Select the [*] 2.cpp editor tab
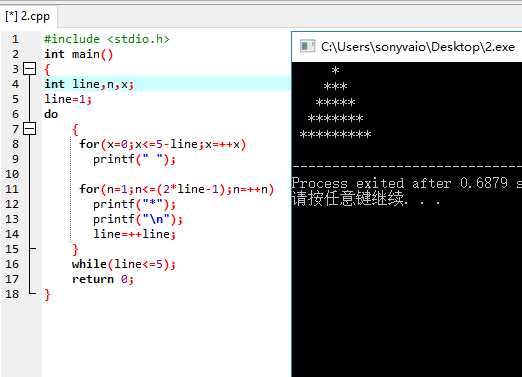522x377 pixels. 28,17
